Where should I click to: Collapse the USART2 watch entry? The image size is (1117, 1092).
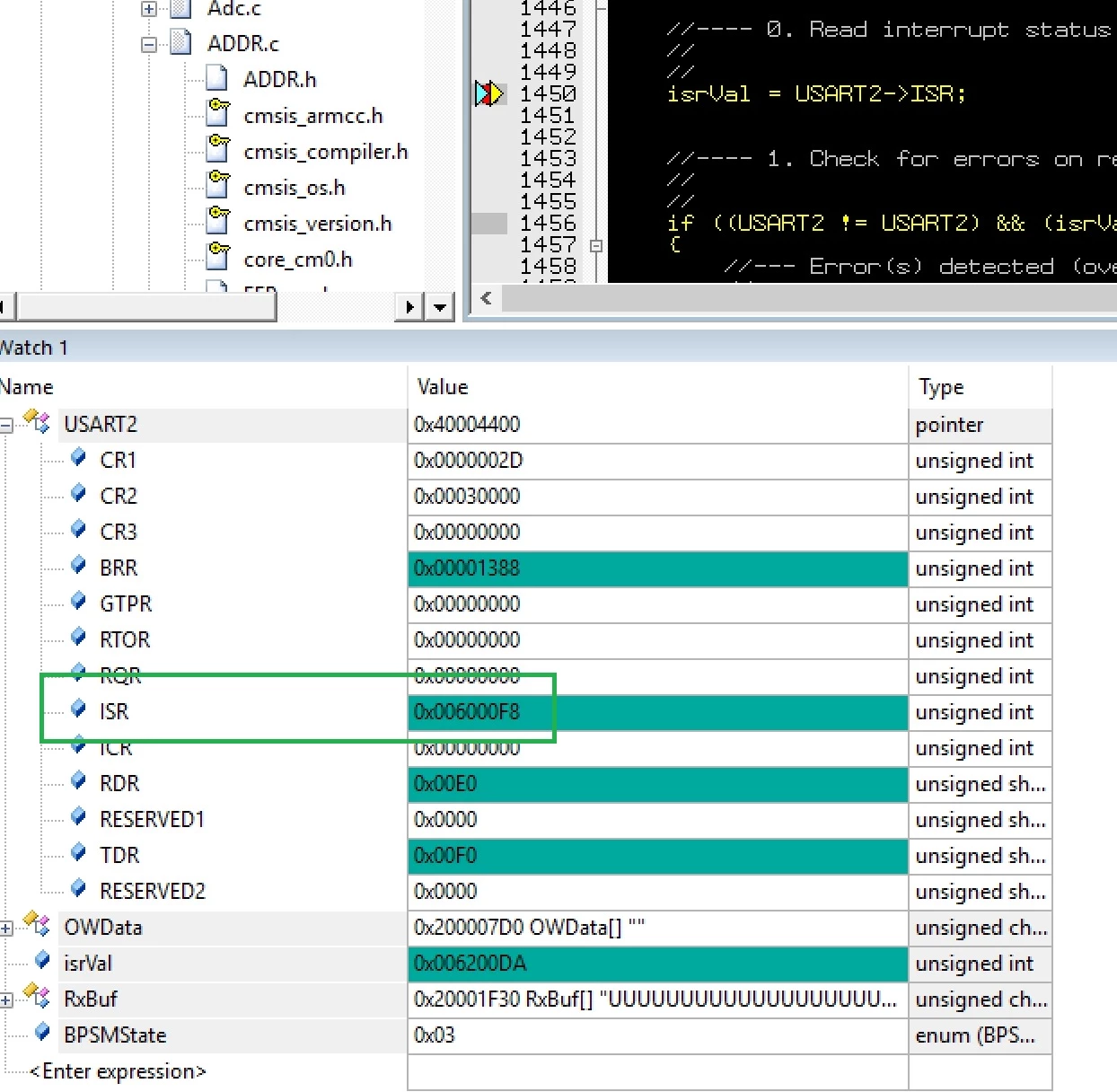point(5,425)
